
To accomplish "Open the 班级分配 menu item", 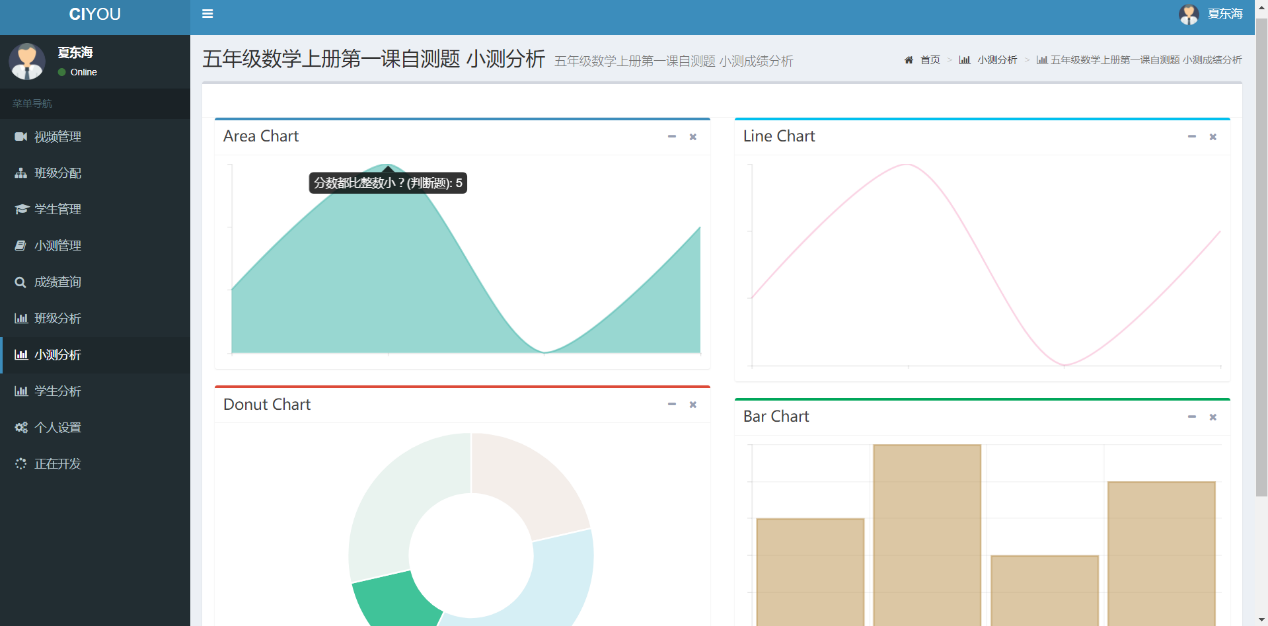I will pos(95,173).
